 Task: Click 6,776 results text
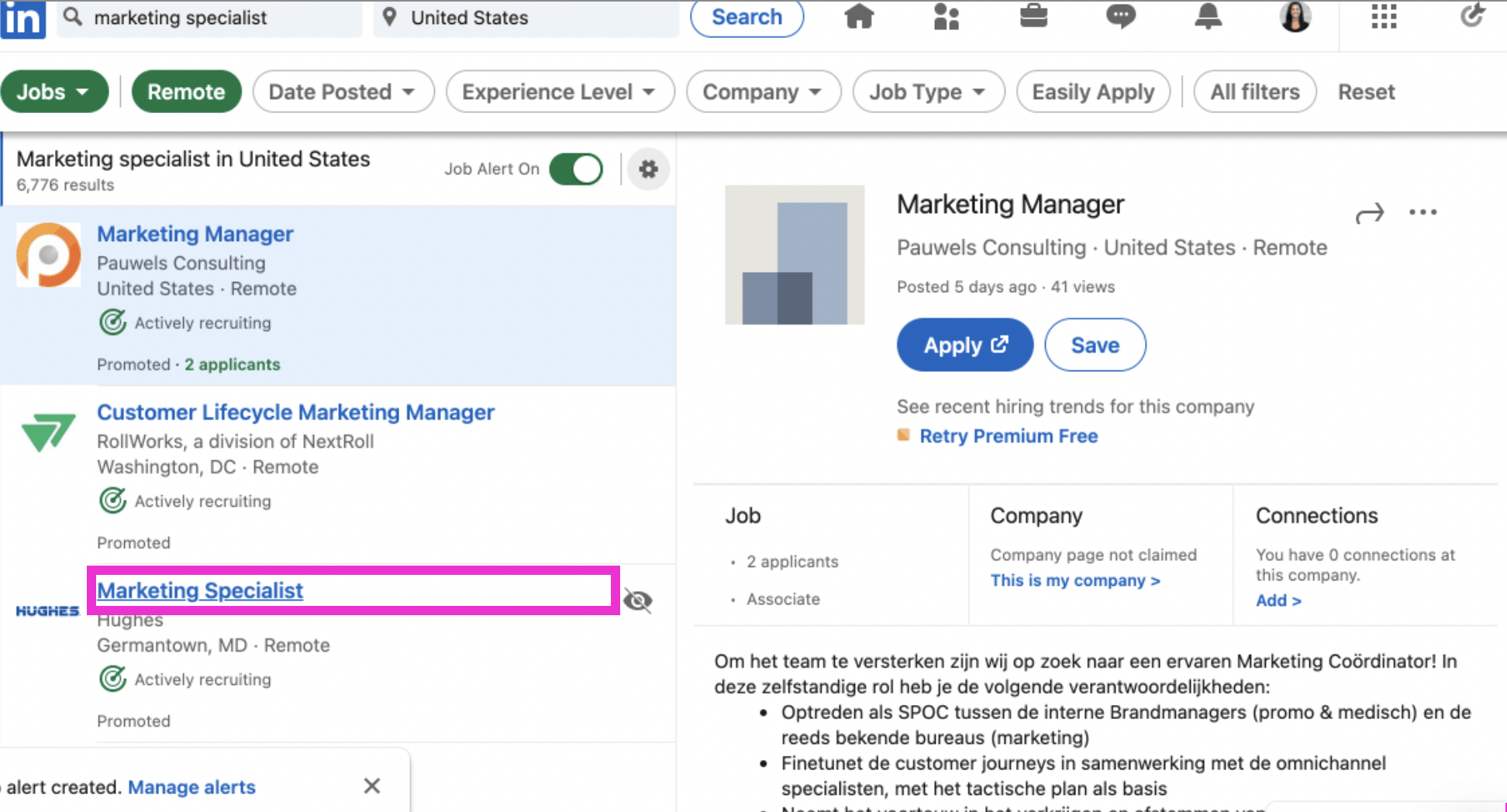tap(65, 185)
